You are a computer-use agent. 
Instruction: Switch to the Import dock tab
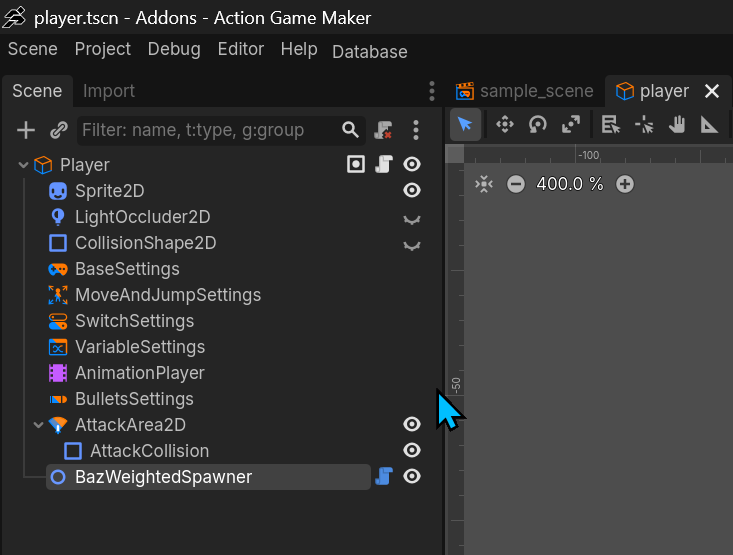coord(109,91)
